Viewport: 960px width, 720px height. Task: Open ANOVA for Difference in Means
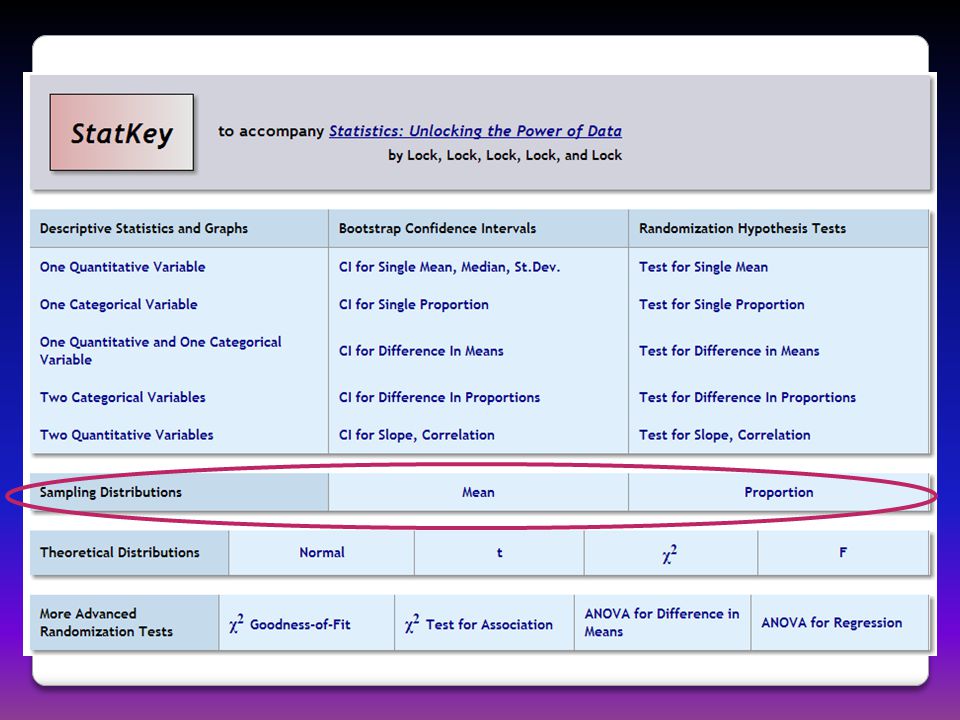(x=662, y=623)
